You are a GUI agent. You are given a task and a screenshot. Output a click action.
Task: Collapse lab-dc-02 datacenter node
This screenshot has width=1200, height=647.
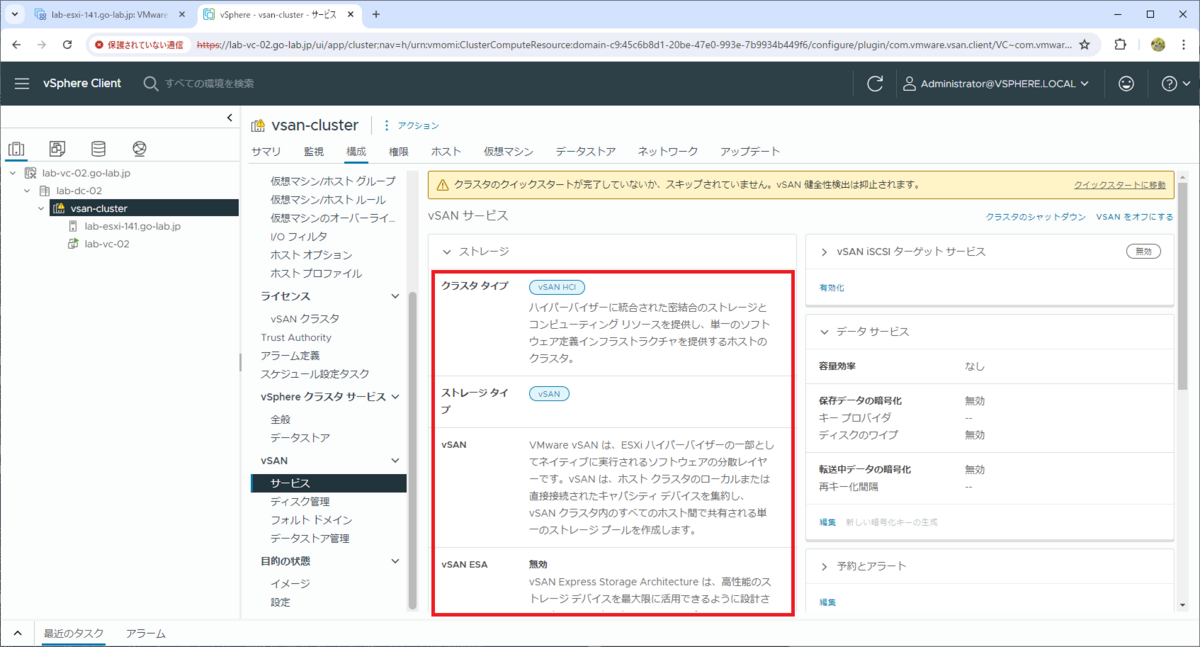[x=27, y=191]
